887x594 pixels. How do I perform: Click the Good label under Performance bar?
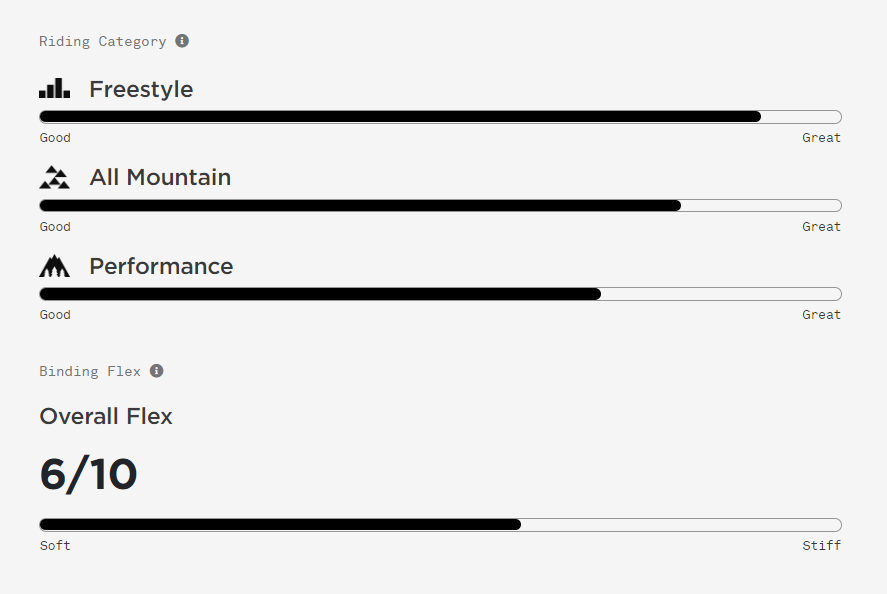(x=55, y=315)
